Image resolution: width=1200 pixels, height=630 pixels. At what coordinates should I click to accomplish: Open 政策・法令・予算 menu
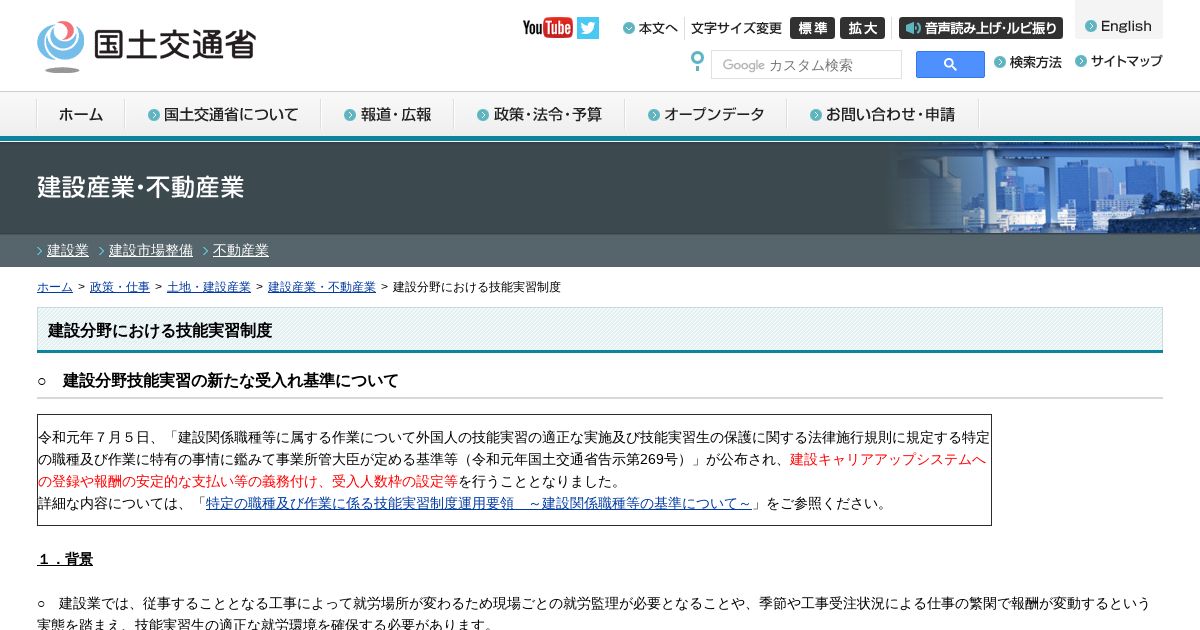pyautogui.click(x=540, y=114)
